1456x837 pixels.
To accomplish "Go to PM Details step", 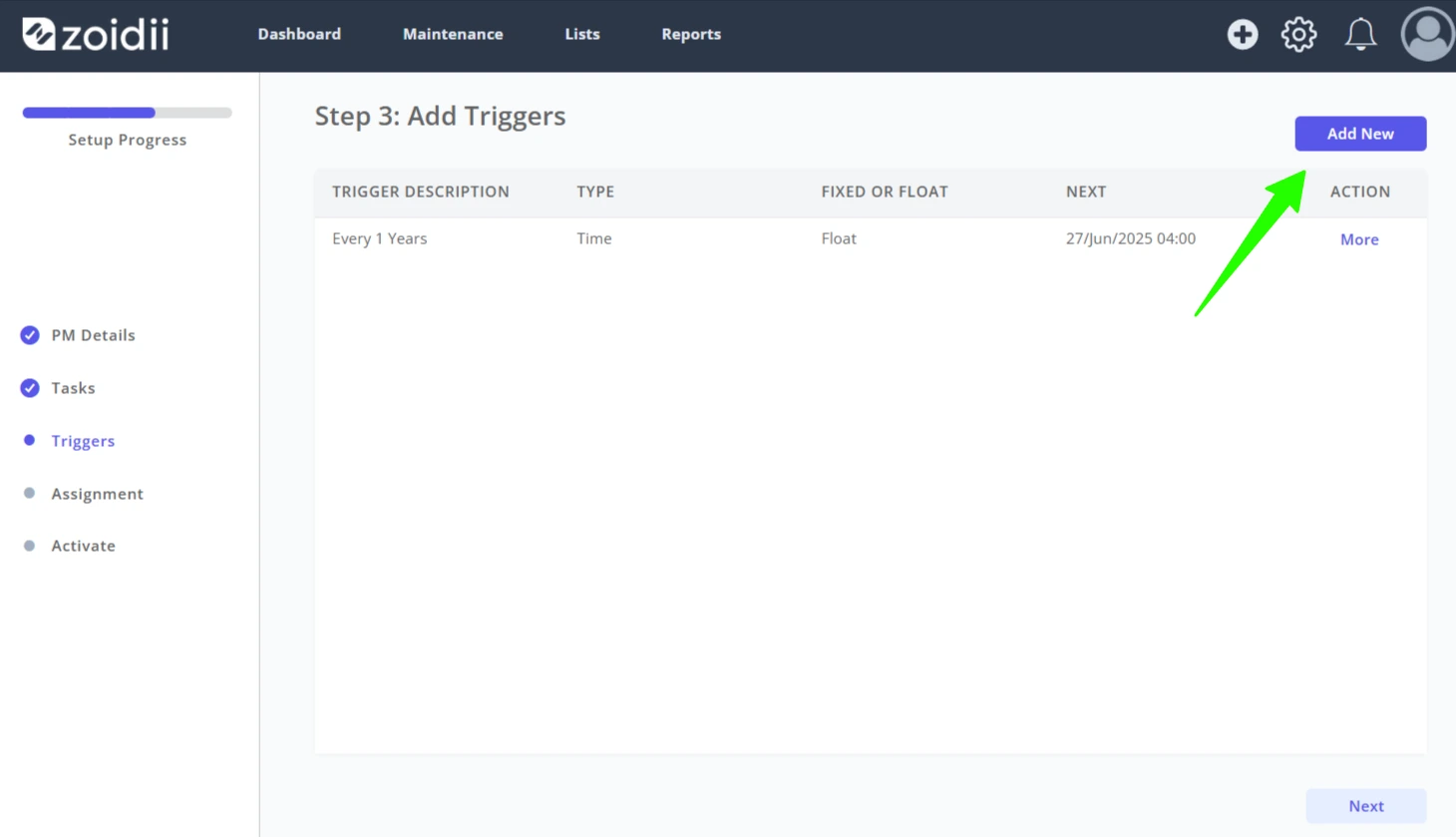I will pyautogui.click(x=93, y=335).
